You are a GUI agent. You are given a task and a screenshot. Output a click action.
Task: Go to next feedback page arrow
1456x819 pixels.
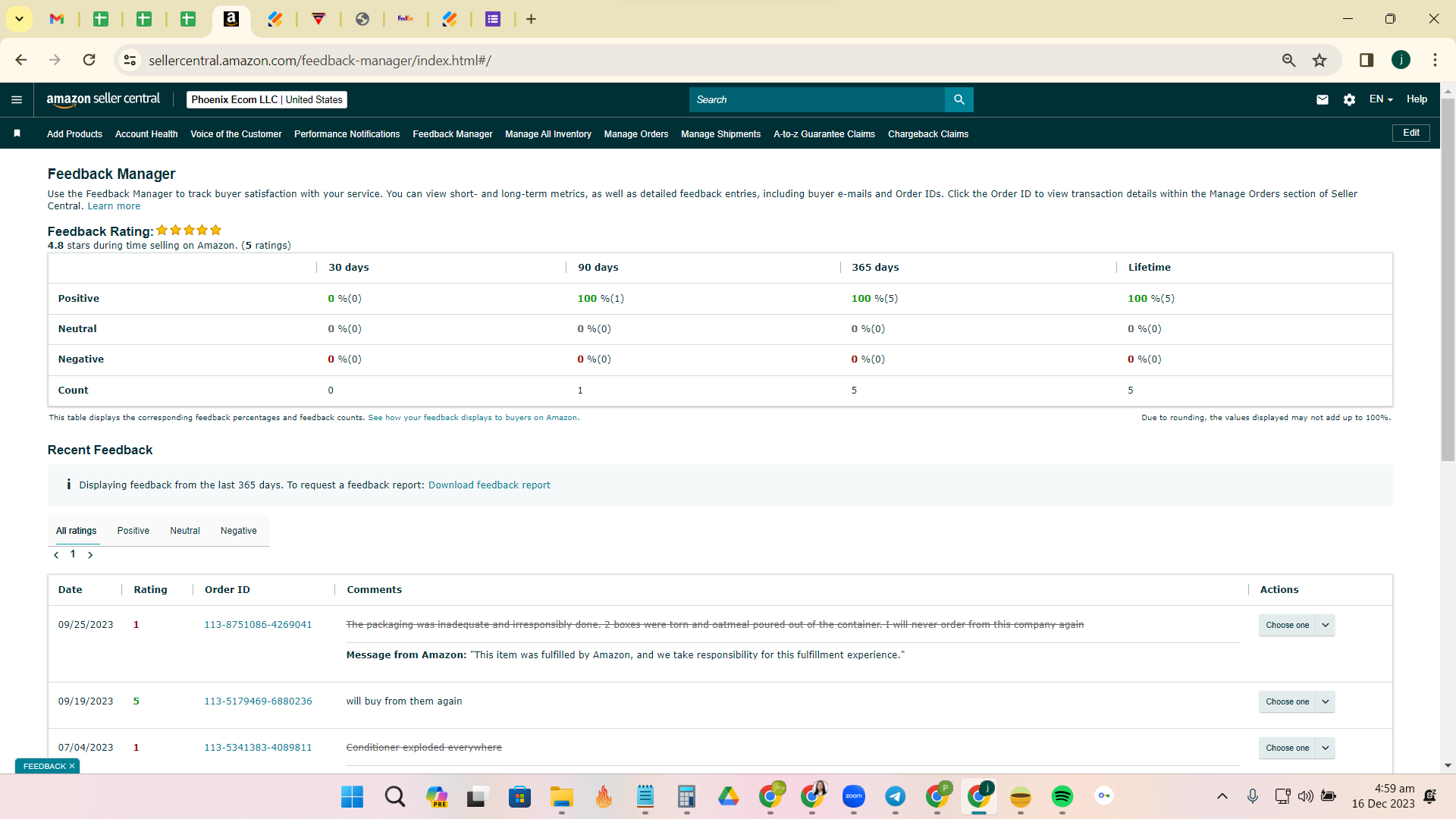[90, 555]
